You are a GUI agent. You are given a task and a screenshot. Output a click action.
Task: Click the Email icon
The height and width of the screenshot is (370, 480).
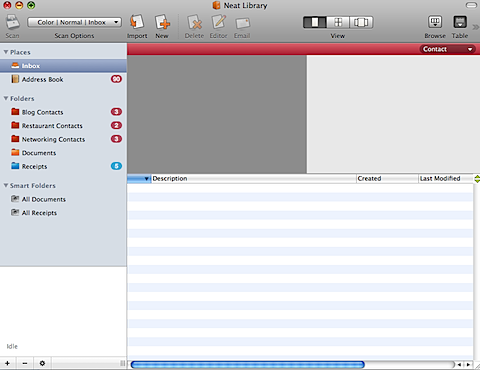pyautogui.click(x=242, y=23)
